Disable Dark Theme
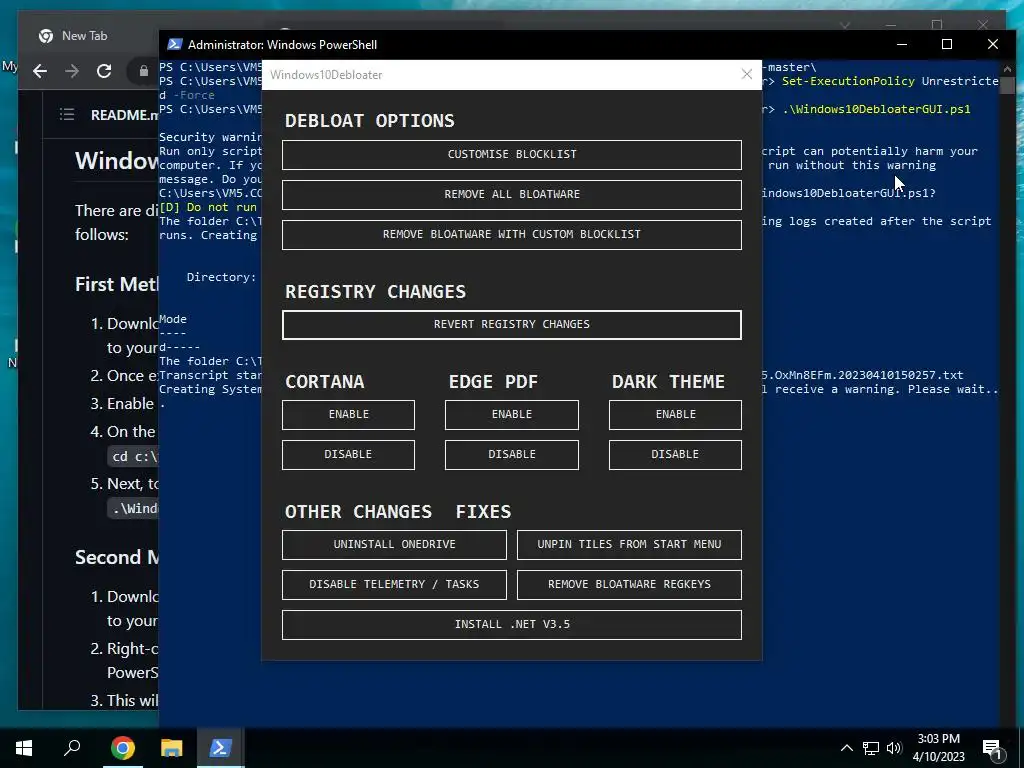The image size is (1024, 768). click(675, 455)
